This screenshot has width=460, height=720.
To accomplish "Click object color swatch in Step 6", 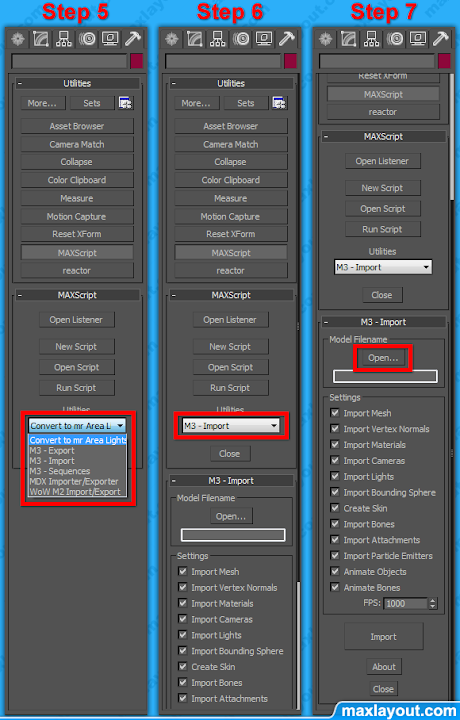I will point(290,61).
